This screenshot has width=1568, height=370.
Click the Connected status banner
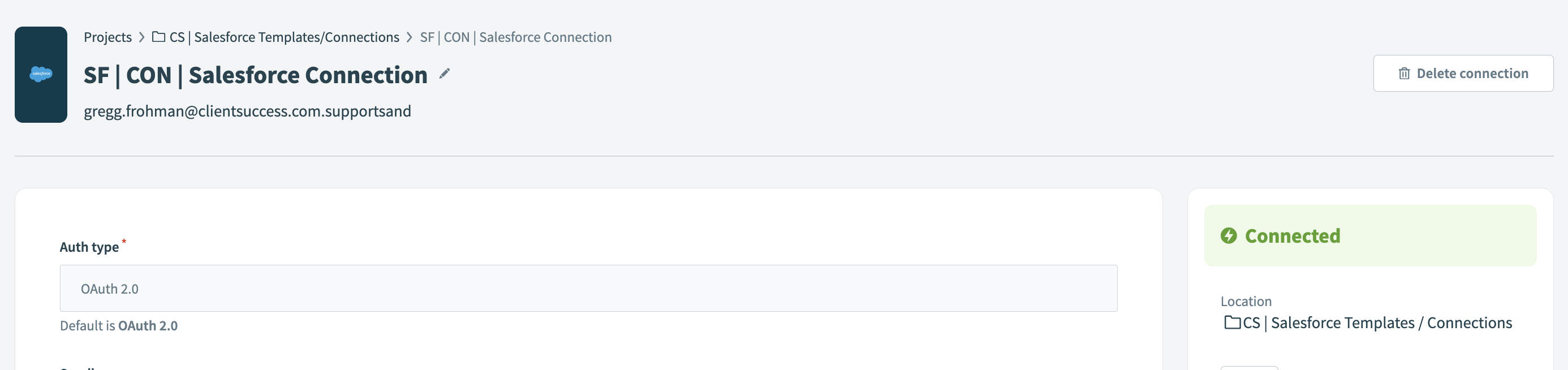click(1369, 235)
